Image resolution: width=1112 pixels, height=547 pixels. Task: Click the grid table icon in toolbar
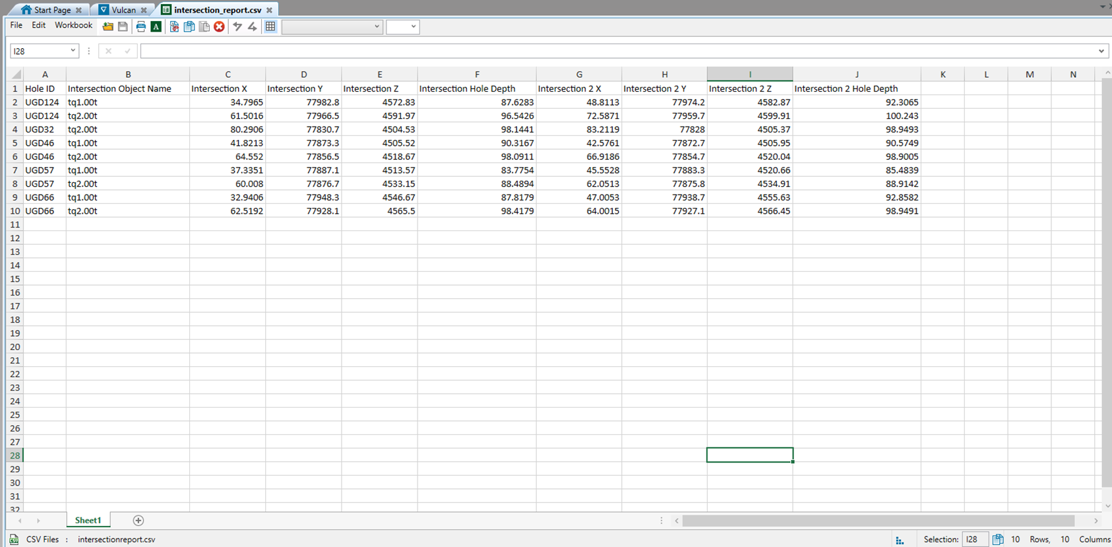click(x=270, y=27)
